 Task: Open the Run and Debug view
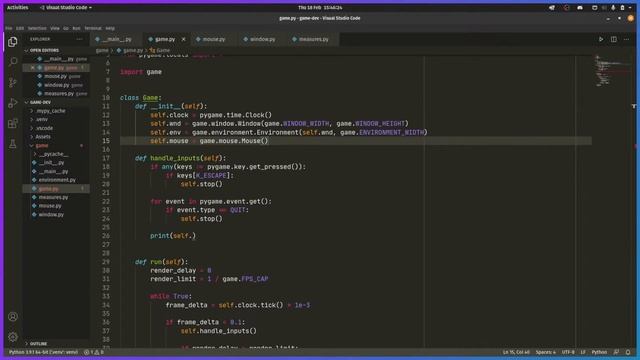[13, 103]
